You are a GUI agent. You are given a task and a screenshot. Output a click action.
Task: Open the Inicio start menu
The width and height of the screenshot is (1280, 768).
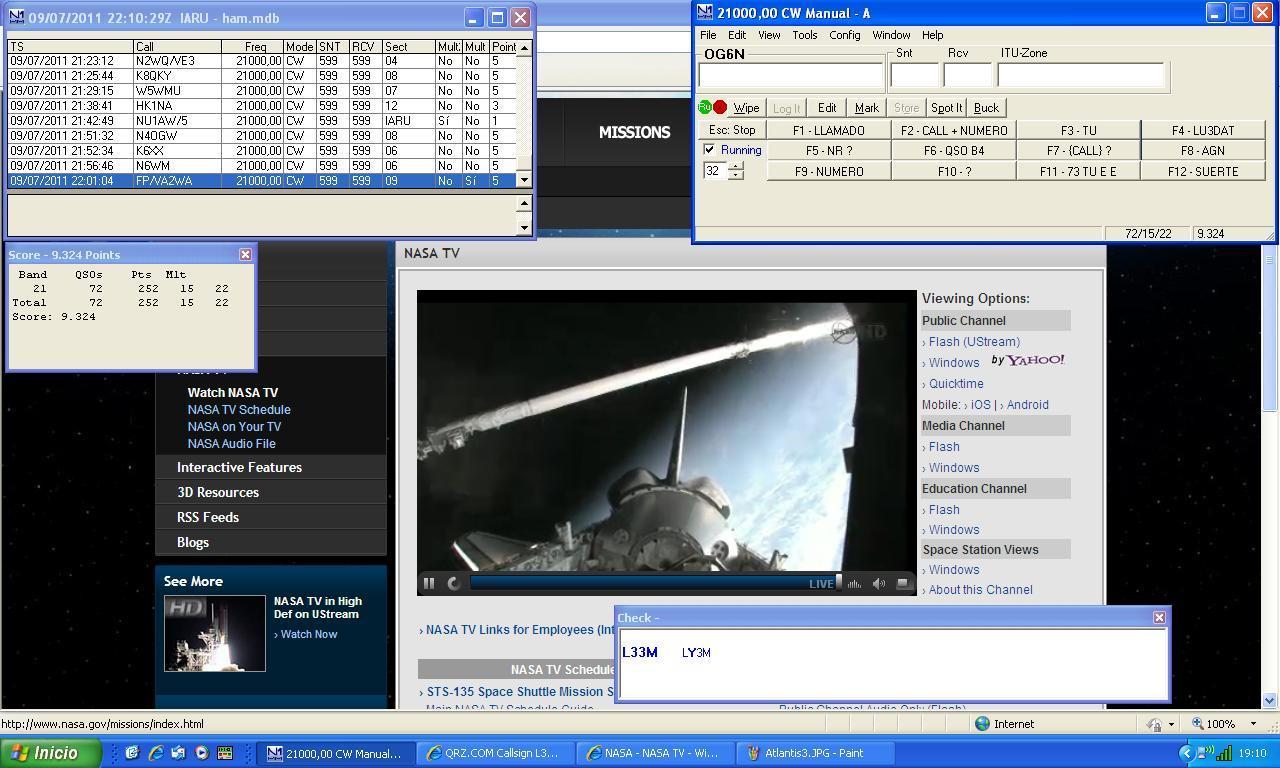49,753
